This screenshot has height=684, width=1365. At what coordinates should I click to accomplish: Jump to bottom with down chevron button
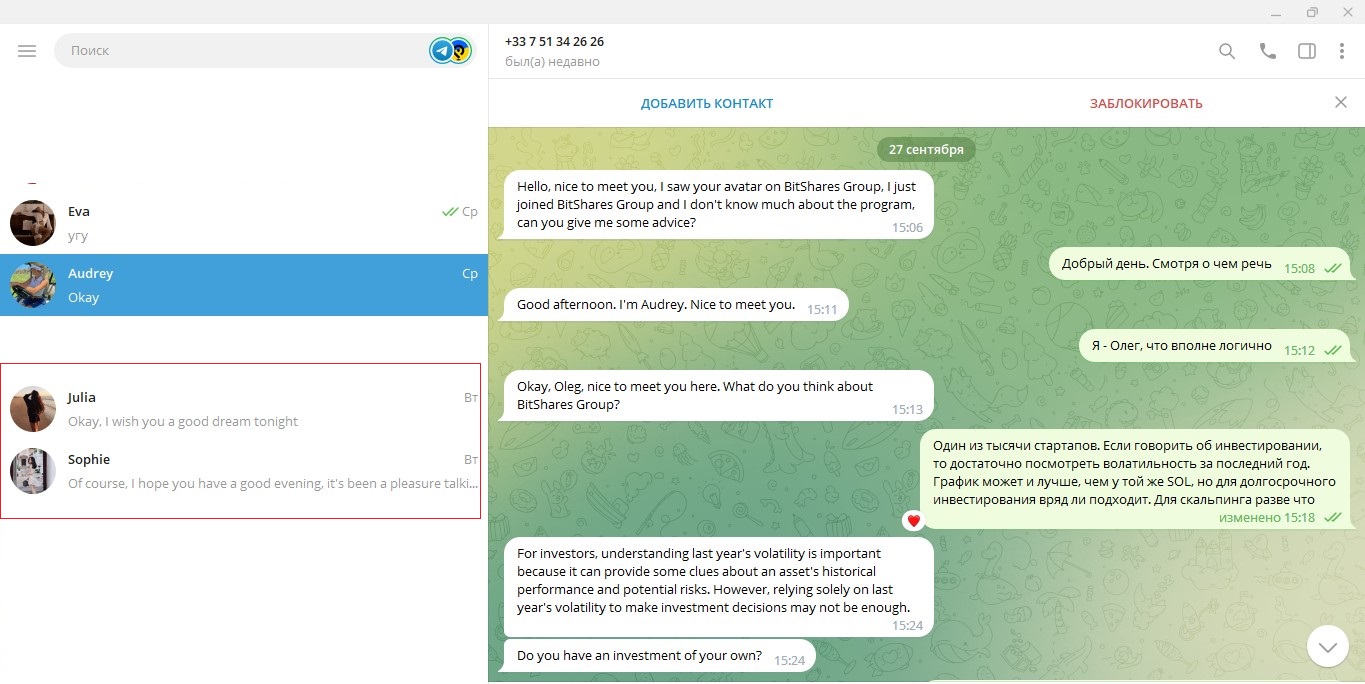tap(1327, 646)
